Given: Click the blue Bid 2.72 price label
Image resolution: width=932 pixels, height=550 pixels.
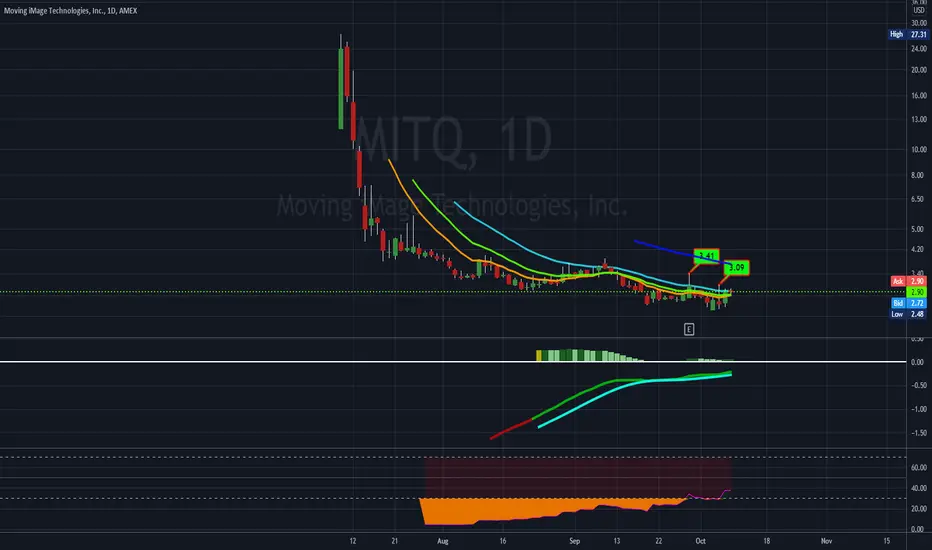Looking at the screenshot, I should [x=909, y=303].
